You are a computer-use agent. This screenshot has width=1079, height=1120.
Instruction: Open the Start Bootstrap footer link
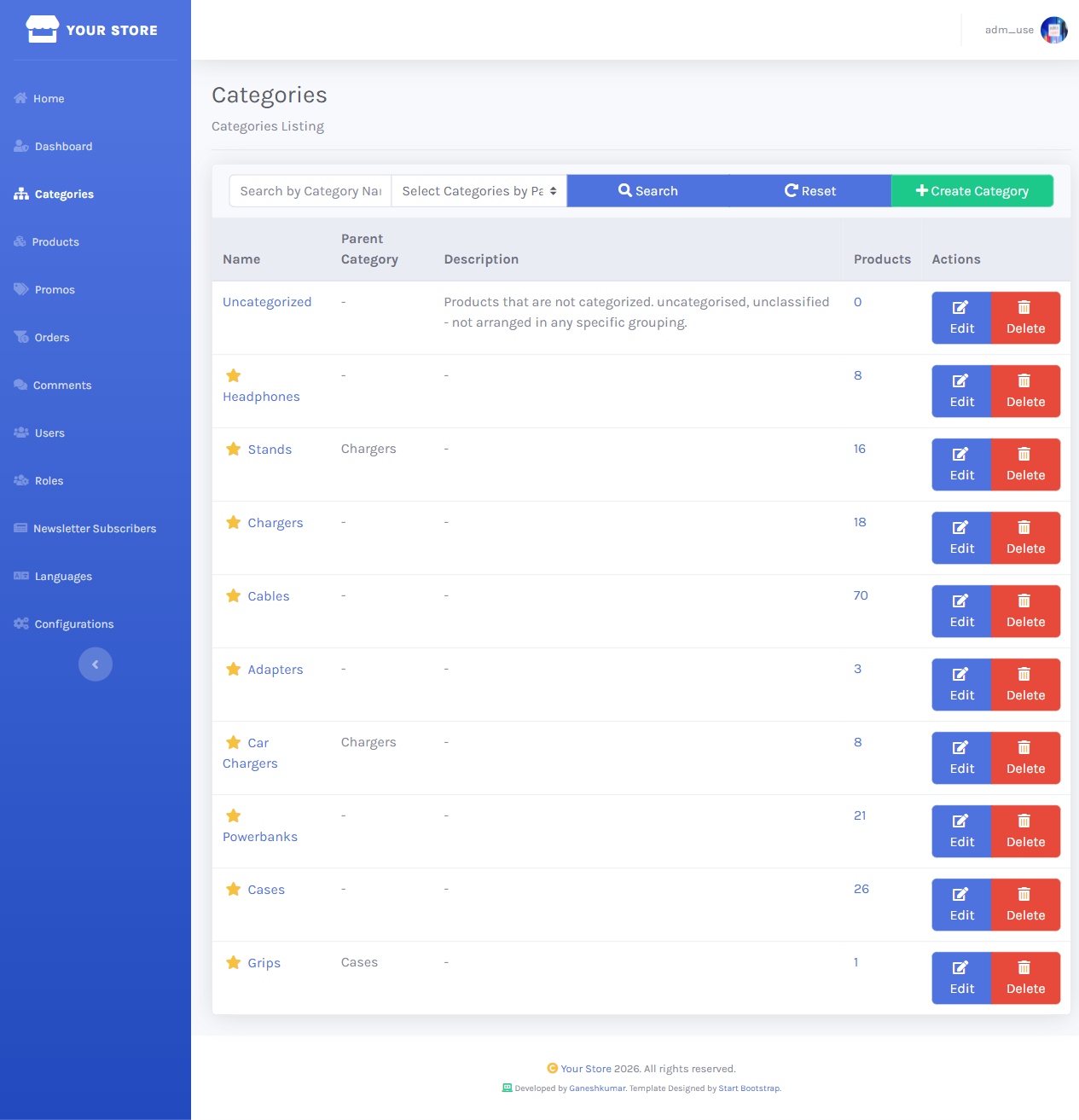click(x=749, y=1088)
